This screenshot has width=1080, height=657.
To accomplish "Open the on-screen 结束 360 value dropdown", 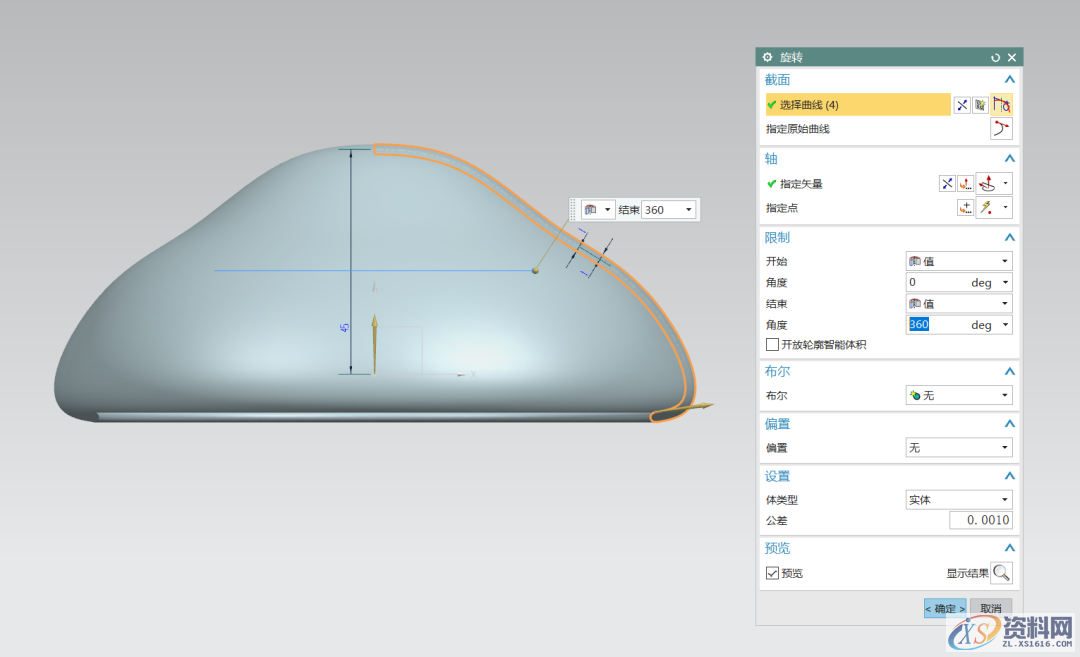I will (688, 210).
